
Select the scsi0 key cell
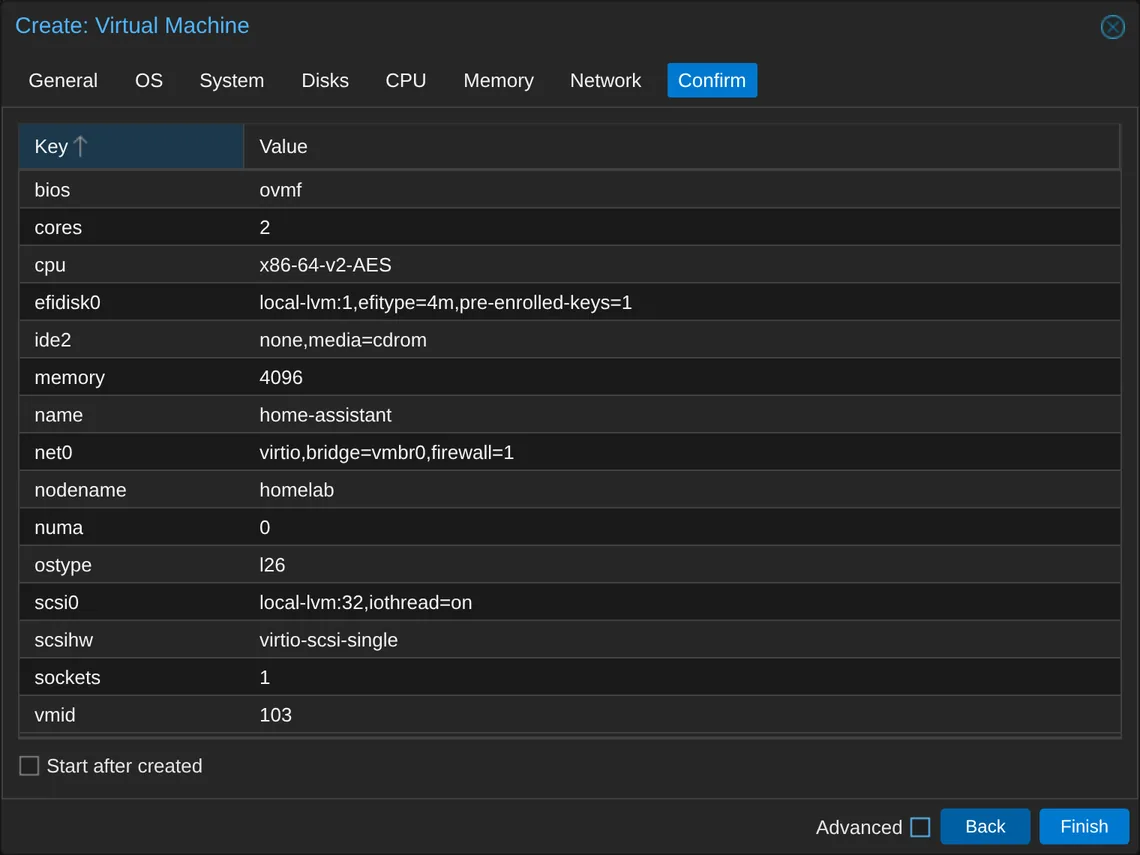point(131,603)
